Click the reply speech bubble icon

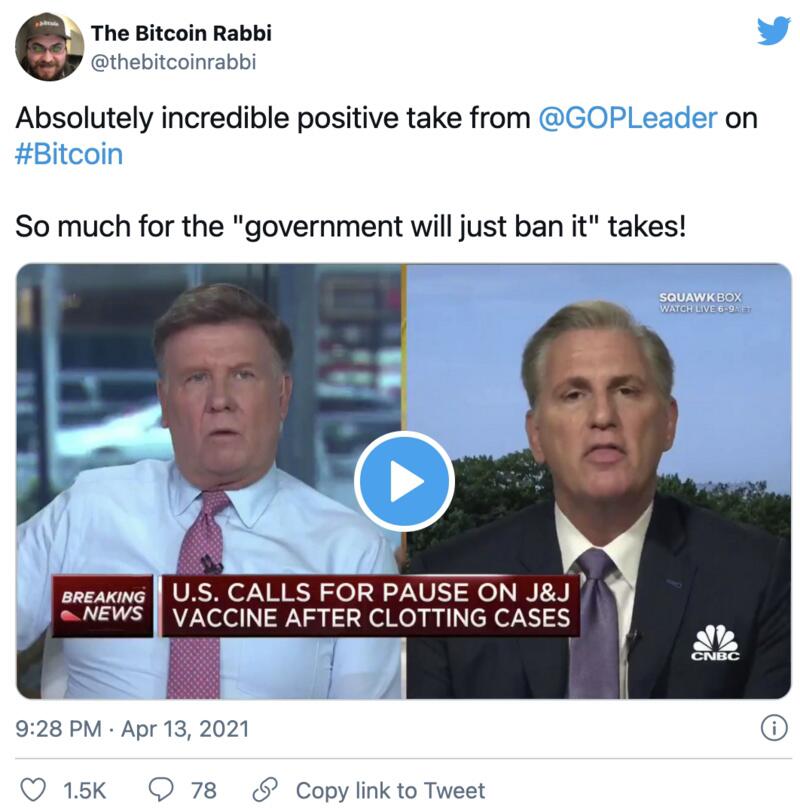[x=162, y=790]
